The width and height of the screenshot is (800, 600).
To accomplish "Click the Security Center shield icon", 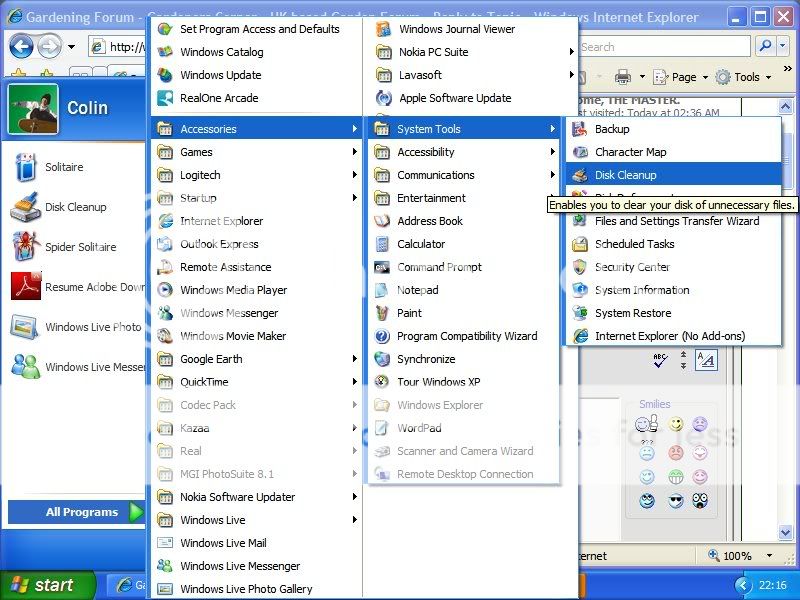I will (x=580, y=267).
